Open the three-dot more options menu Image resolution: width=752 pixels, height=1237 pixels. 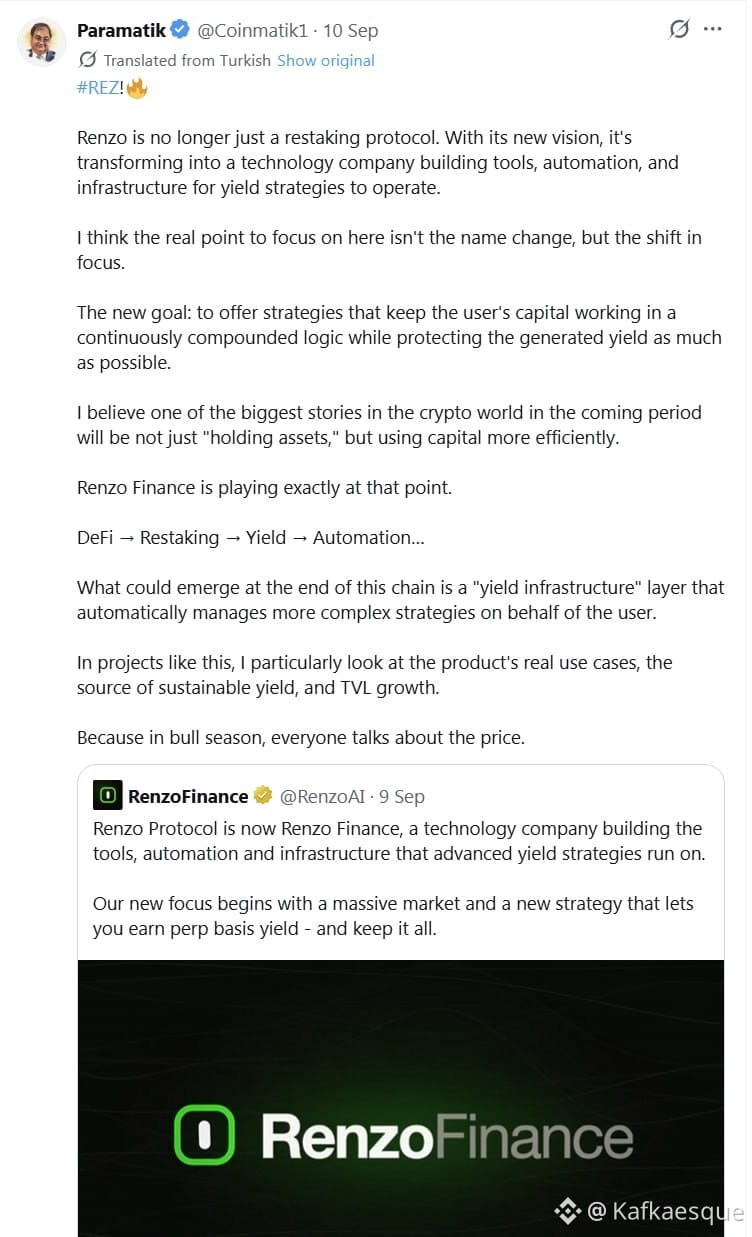pos(712,29)
